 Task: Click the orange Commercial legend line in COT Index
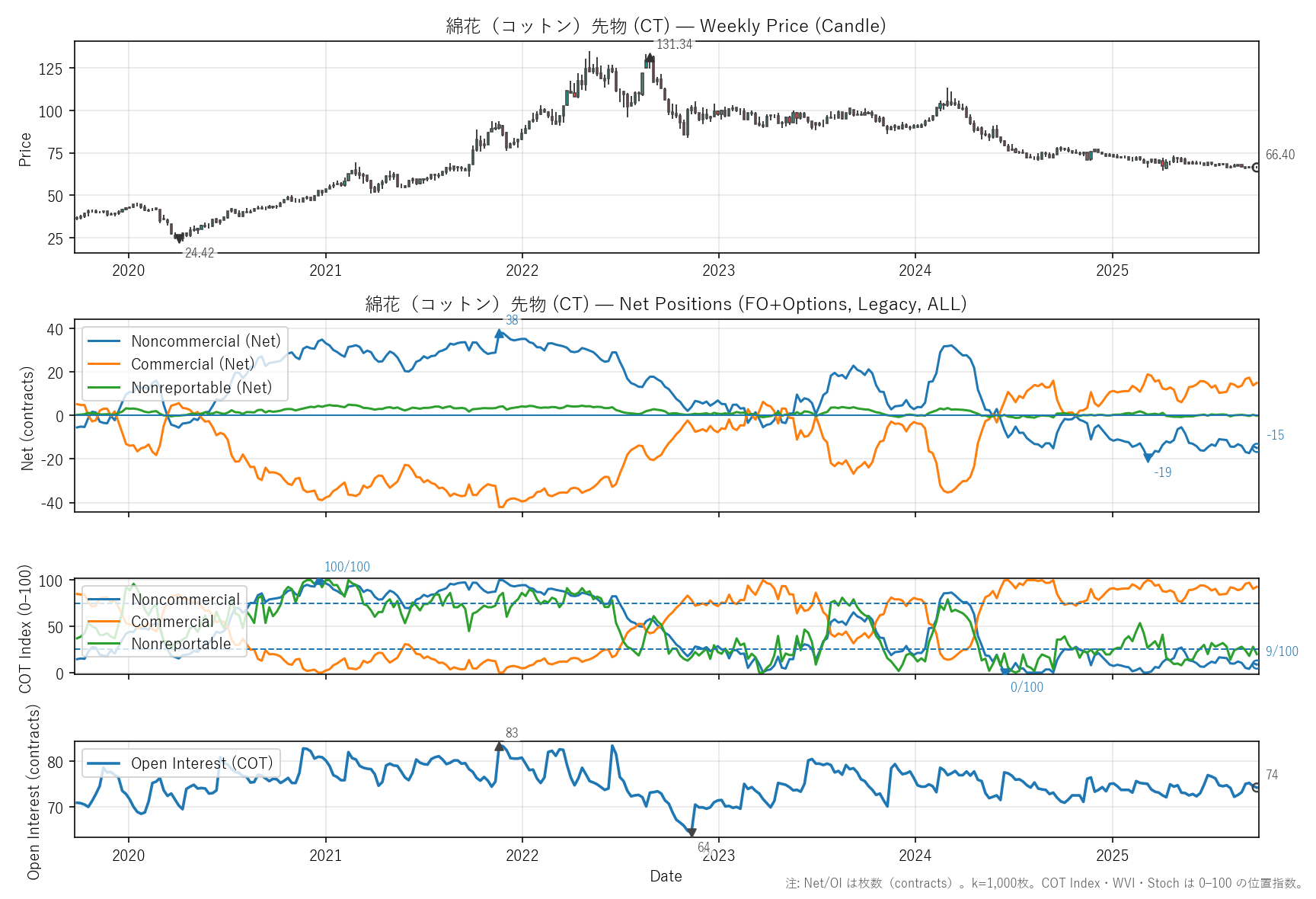click(104, 622)
